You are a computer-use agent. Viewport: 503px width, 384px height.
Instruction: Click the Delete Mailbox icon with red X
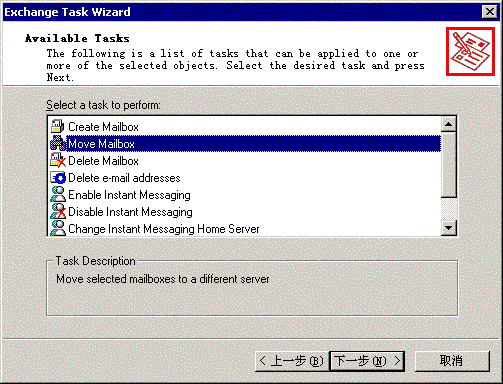[57, 161]
